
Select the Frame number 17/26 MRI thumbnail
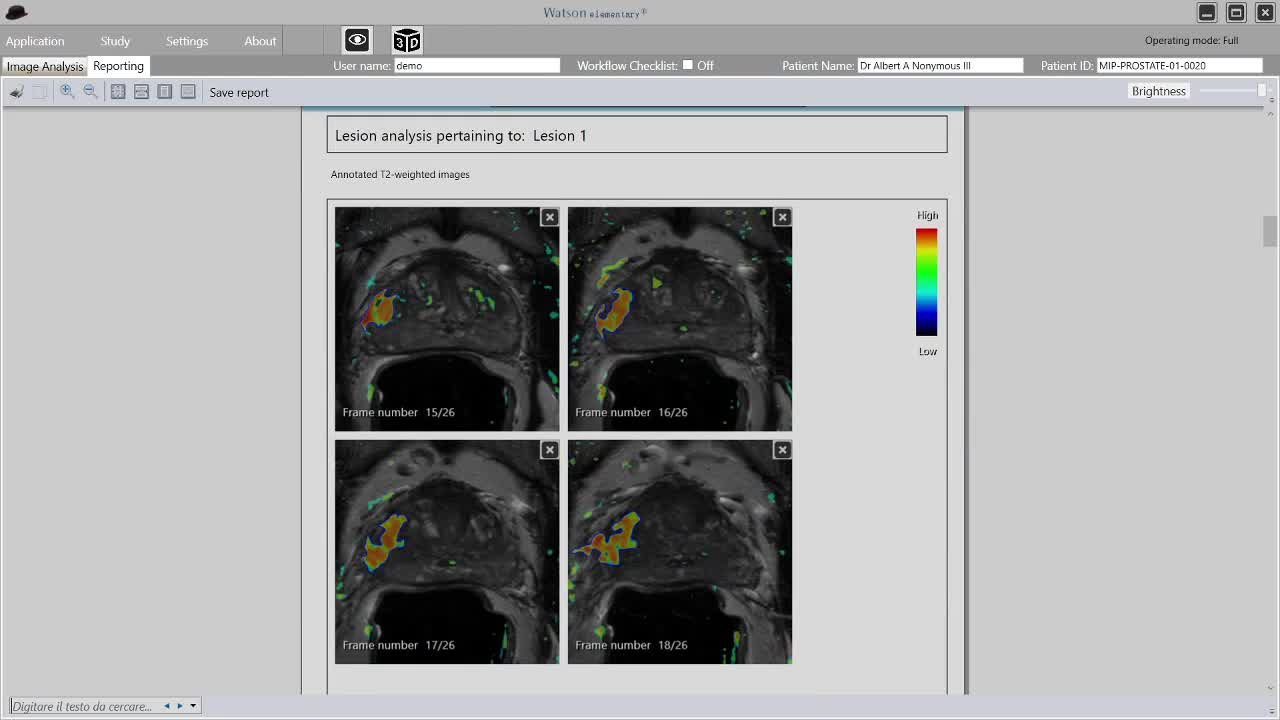click(x=447, y=552)
